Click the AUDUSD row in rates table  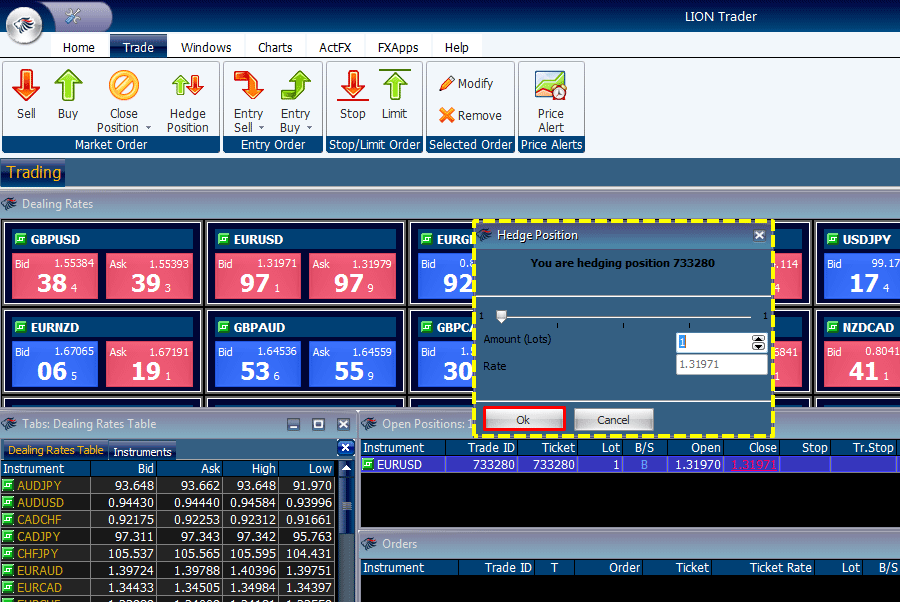(x=168, y=503)
